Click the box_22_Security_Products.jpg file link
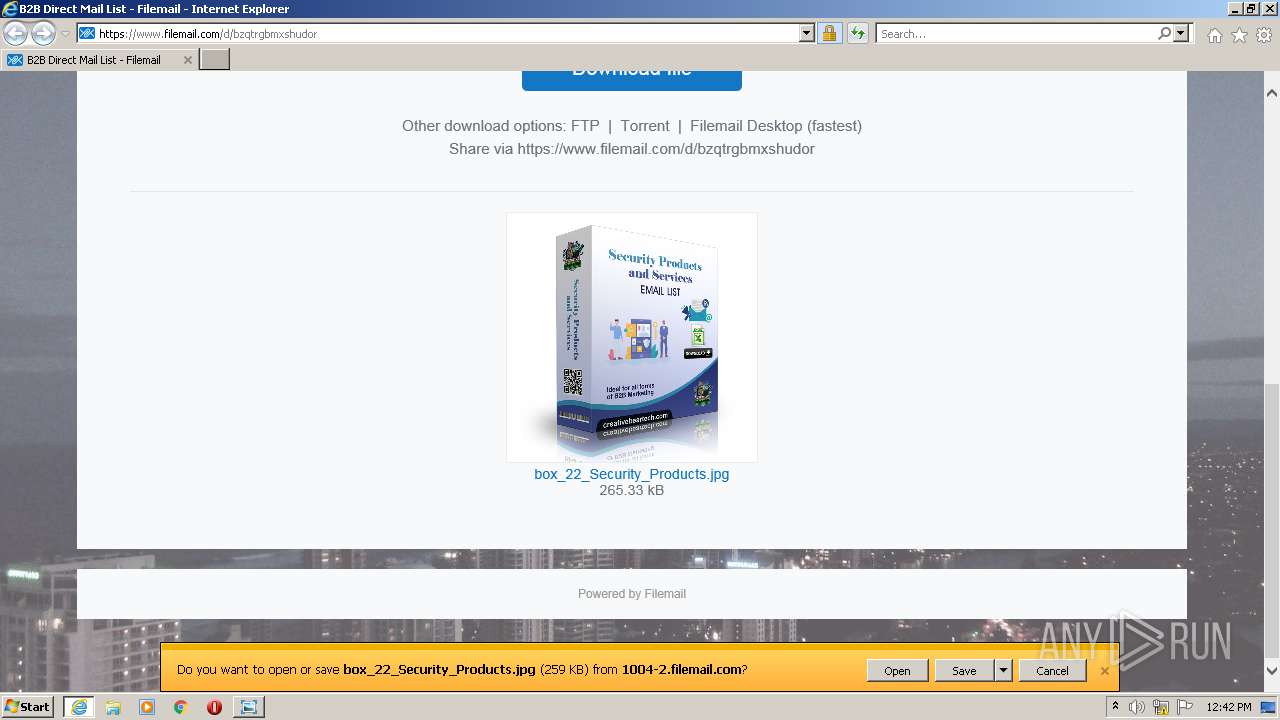 (x=632, y=474)
